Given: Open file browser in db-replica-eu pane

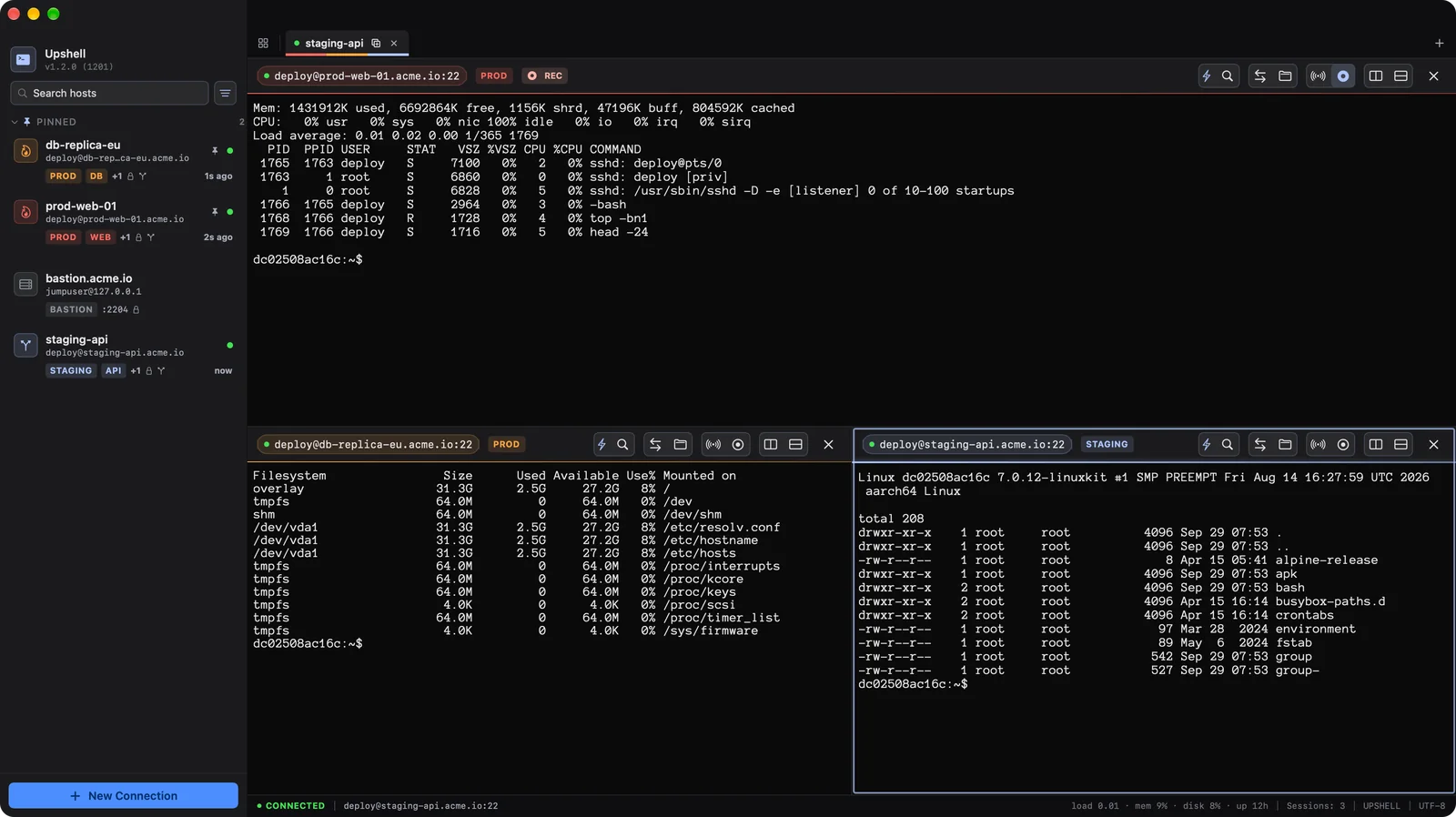Looking at the screenshot, I should coord(680,445).
